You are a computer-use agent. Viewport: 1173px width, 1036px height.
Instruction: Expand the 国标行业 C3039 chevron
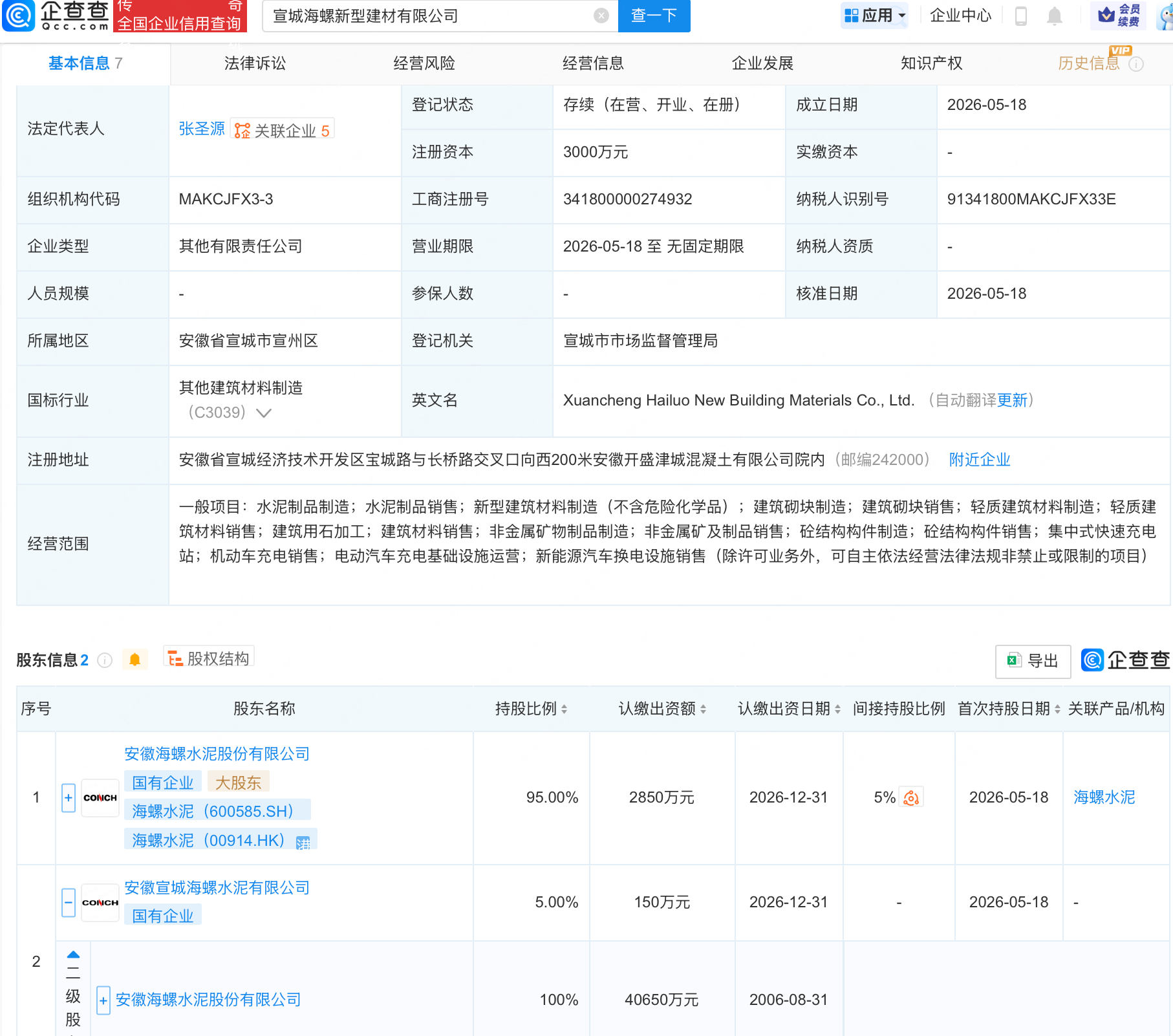click(264, 413)
